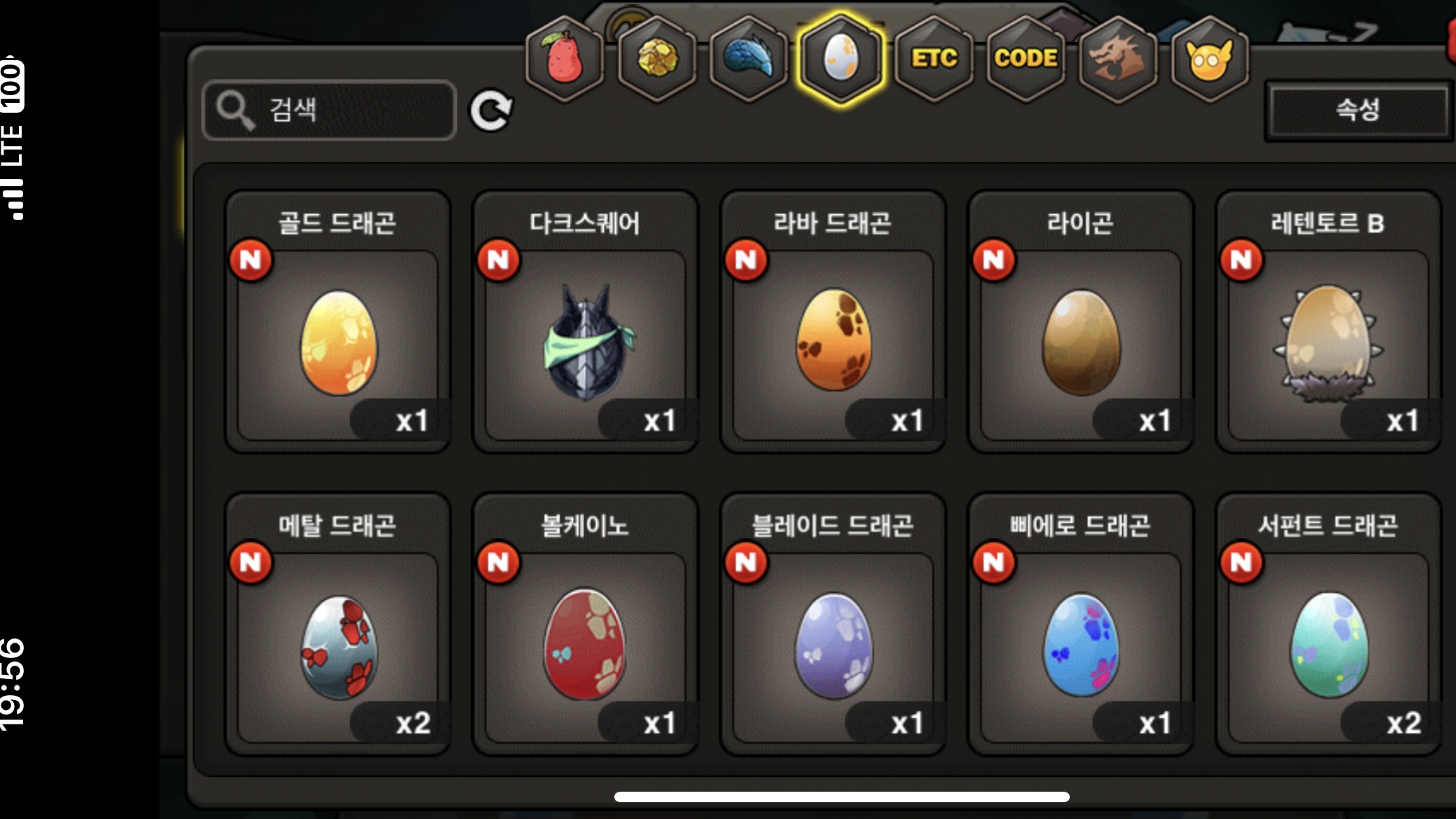Select the red 볼케이노 egg
This screenshot has width=1456, height=819.
(586, 624)
